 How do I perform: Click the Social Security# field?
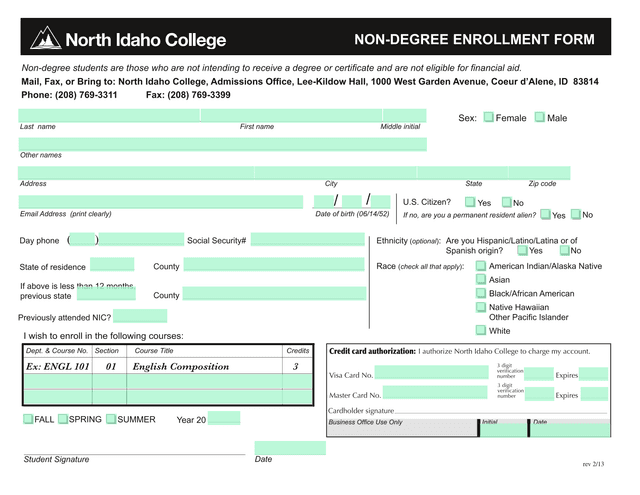(x=307, y=240)
